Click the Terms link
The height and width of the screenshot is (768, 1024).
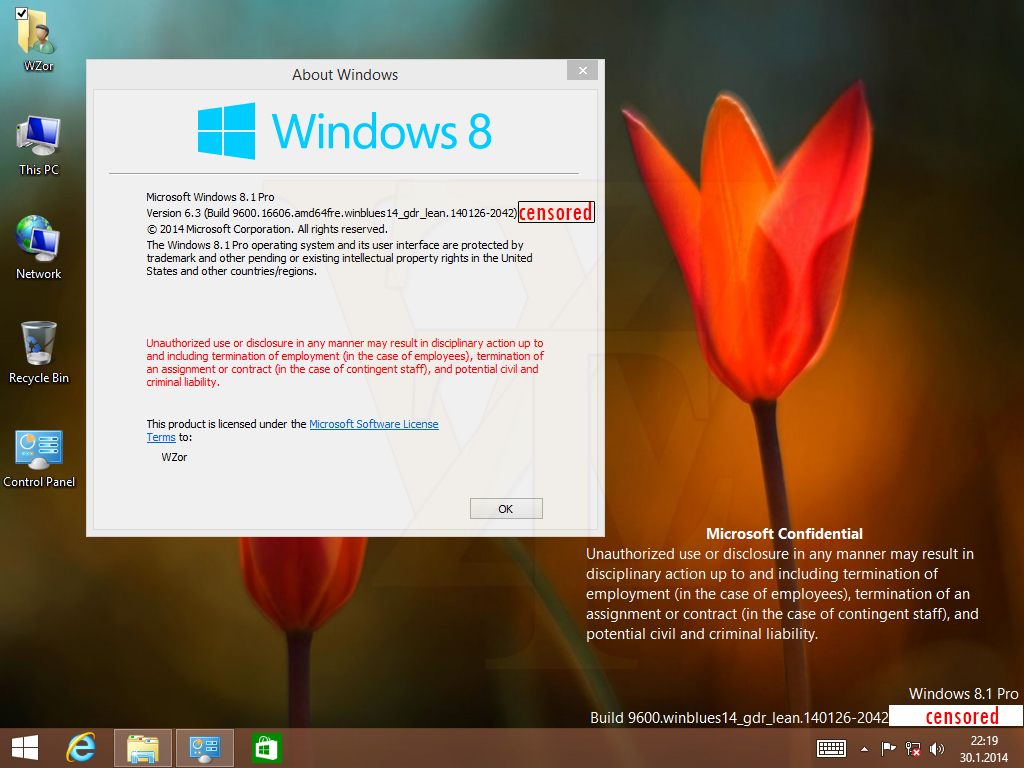point(161,438)
